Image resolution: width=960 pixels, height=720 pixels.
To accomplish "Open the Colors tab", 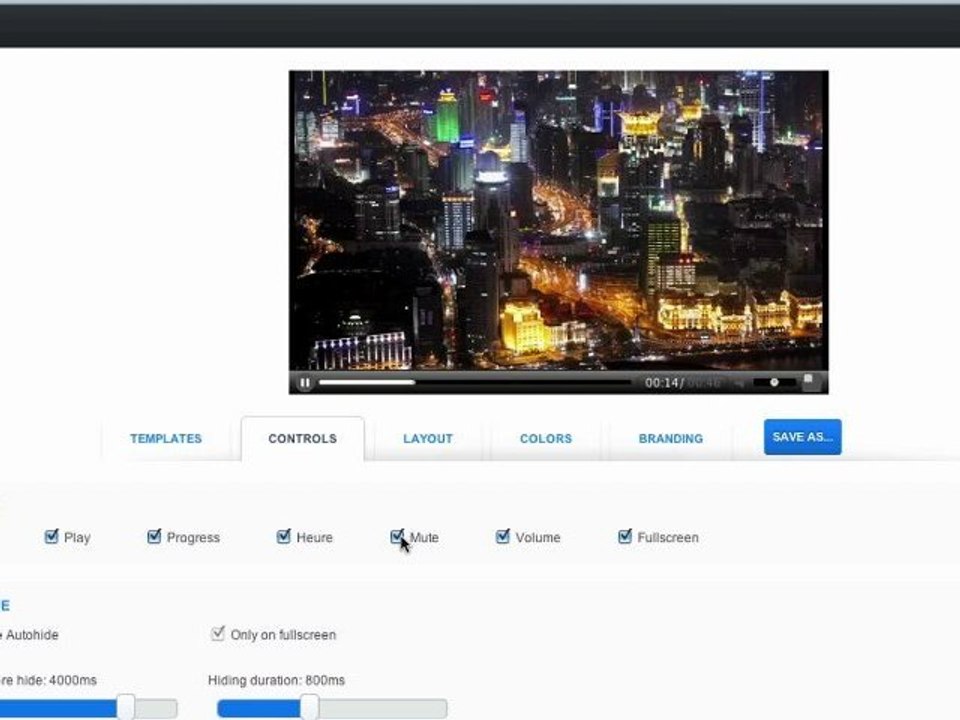I will coord(546,438).
